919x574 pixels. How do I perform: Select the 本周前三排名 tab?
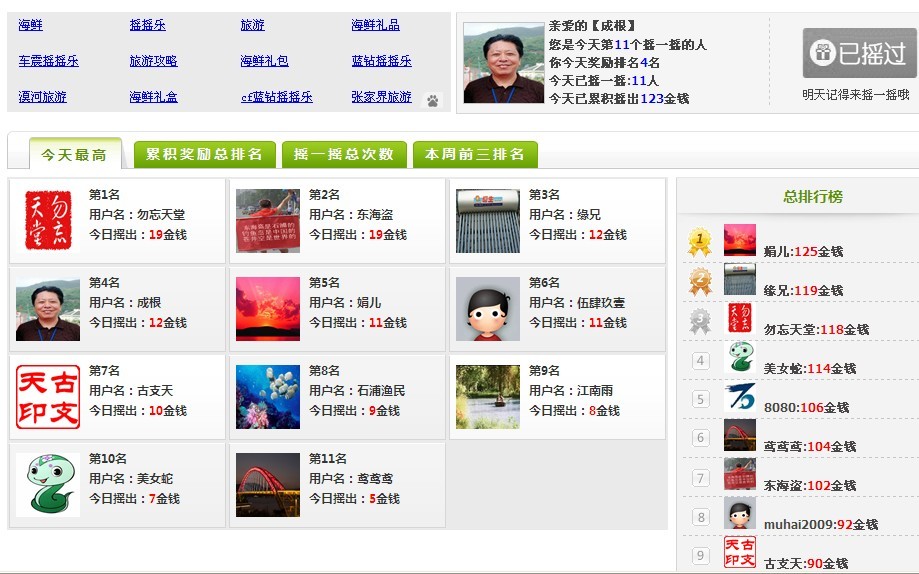click(x=475, y=154)
